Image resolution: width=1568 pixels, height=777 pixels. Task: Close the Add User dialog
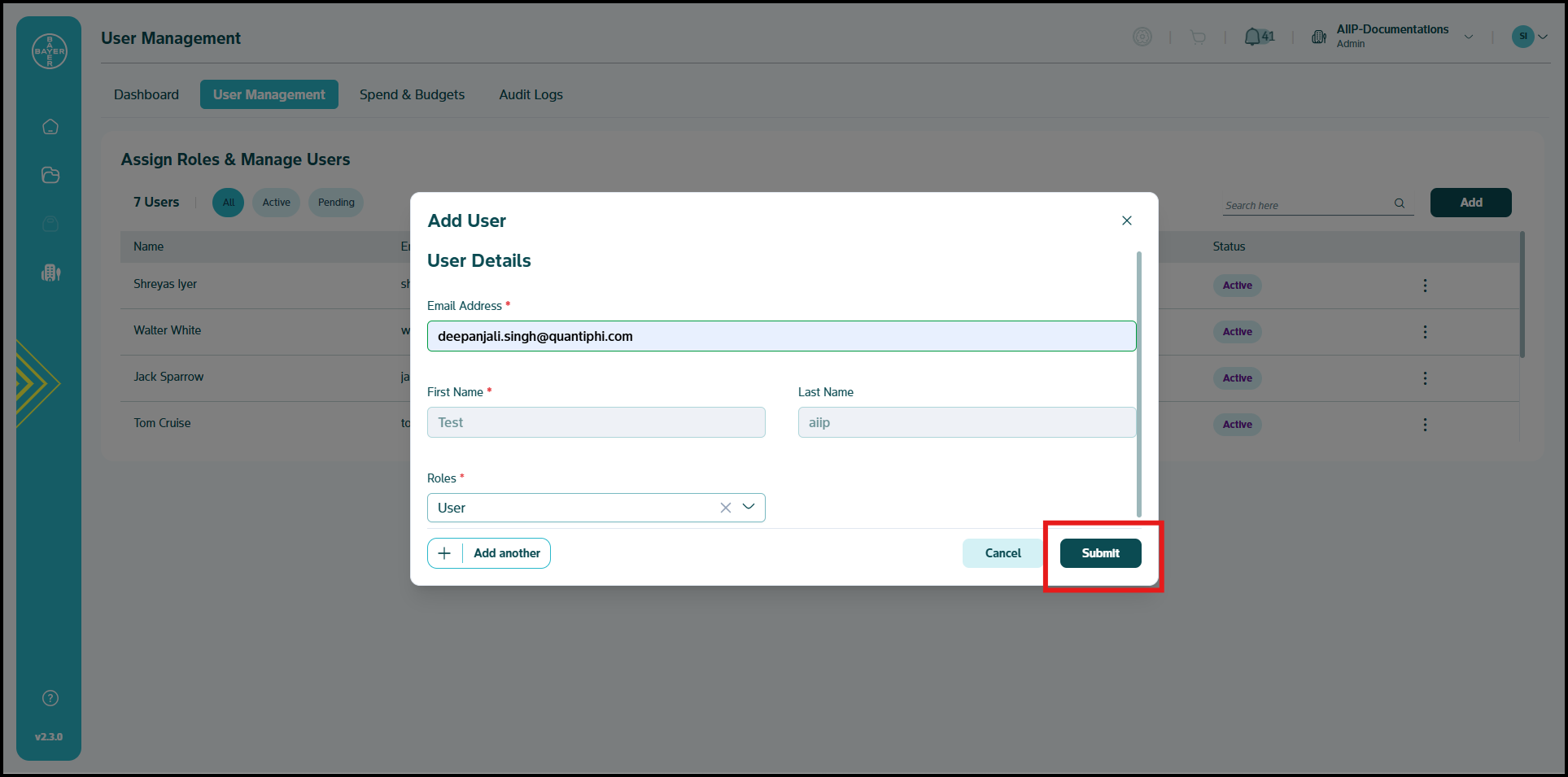[x=1126, y=220]
